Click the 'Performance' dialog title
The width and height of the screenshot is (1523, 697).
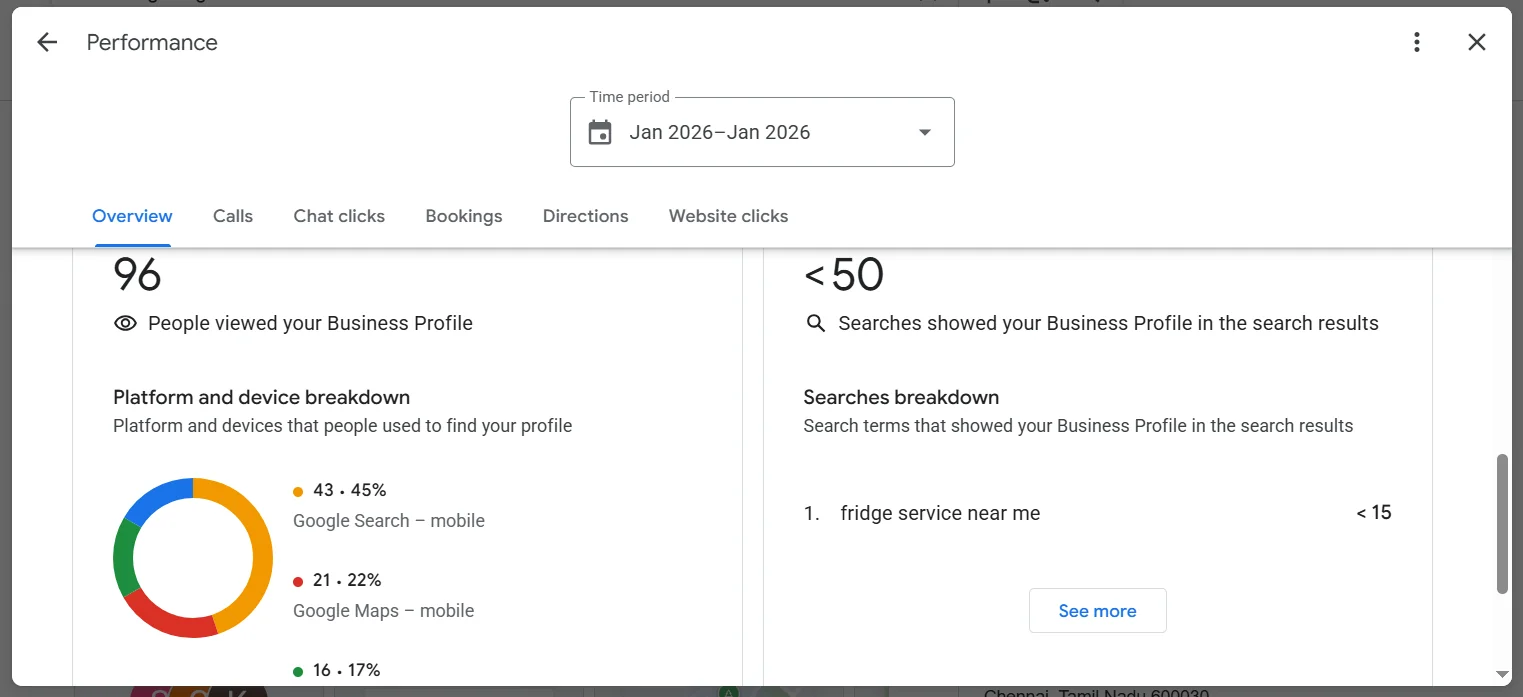[x=152, y=42]
